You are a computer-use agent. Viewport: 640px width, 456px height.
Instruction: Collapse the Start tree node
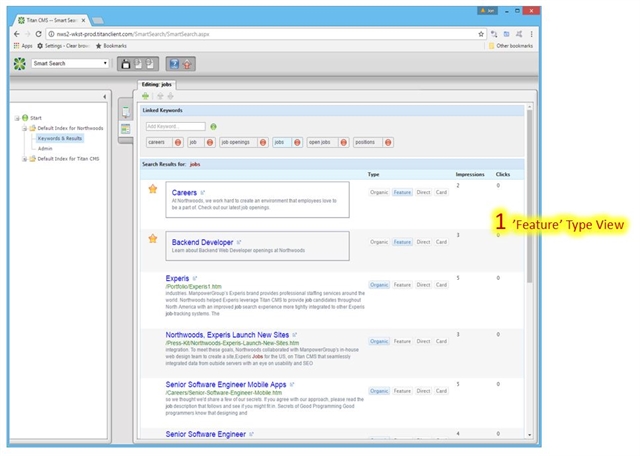coord(17,118)
